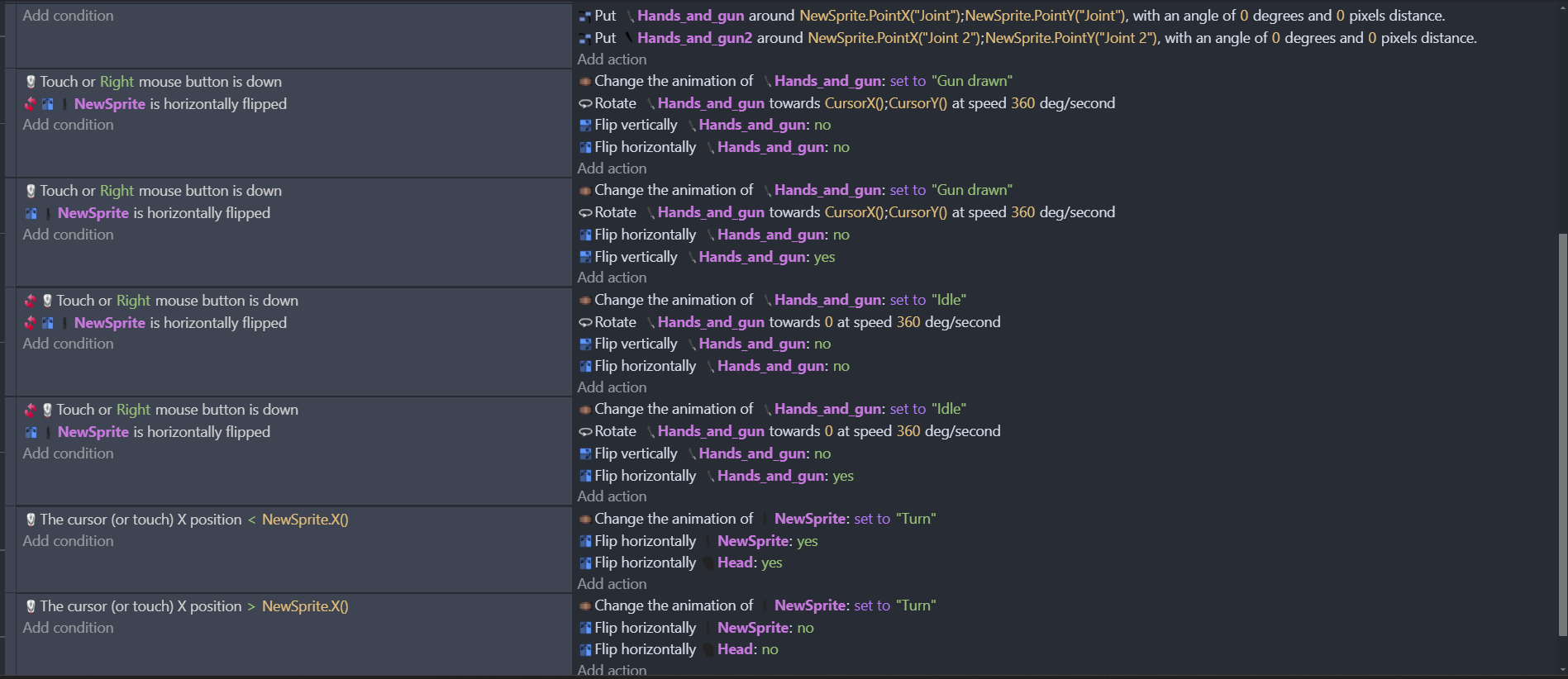The width and height of the screenshot is (1568, 679).
Task: Click rotate icon of second 'towards 0' action
Action: click(x=585, y=431)
